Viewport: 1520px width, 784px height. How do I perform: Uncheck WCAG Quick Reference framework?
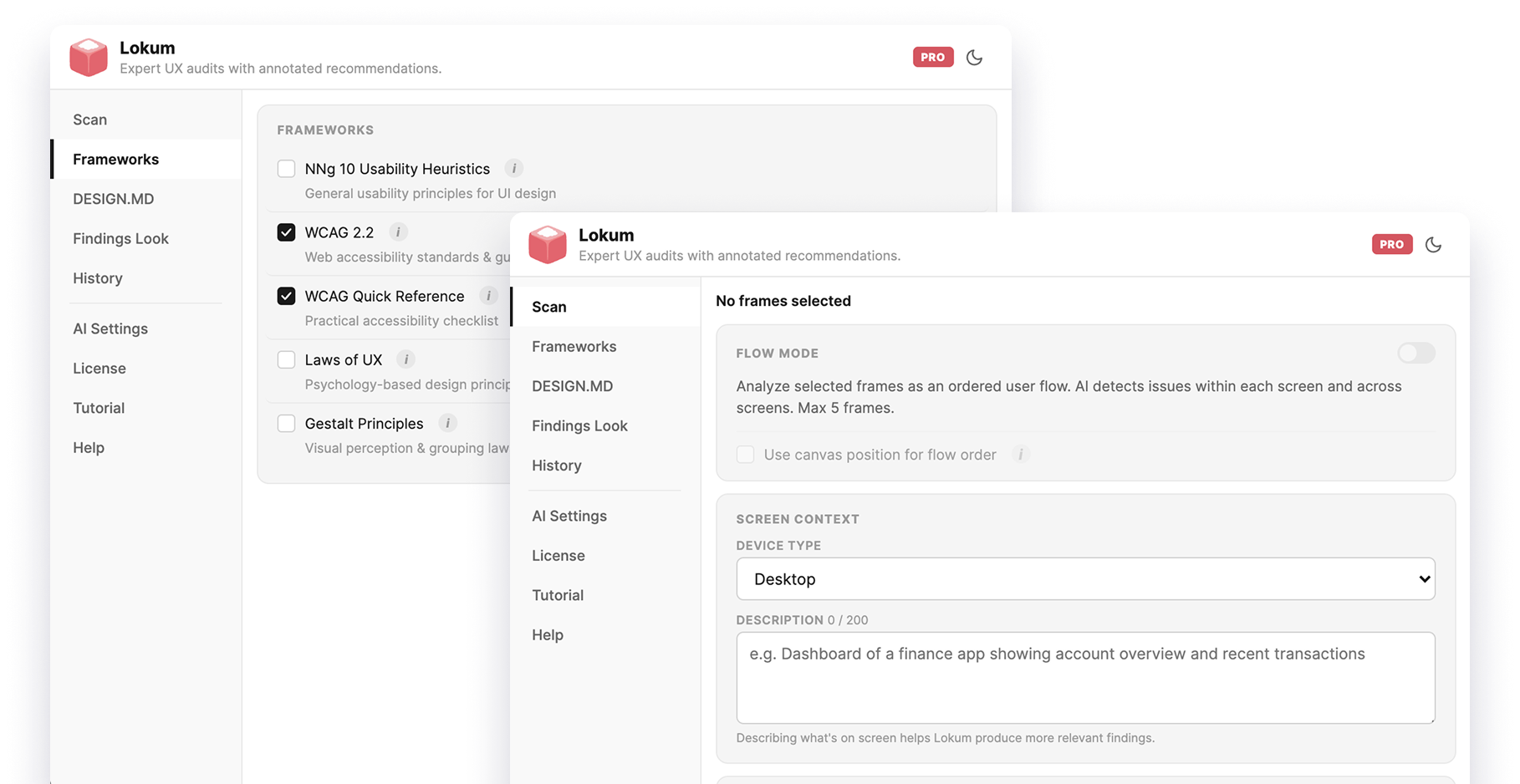286,296
